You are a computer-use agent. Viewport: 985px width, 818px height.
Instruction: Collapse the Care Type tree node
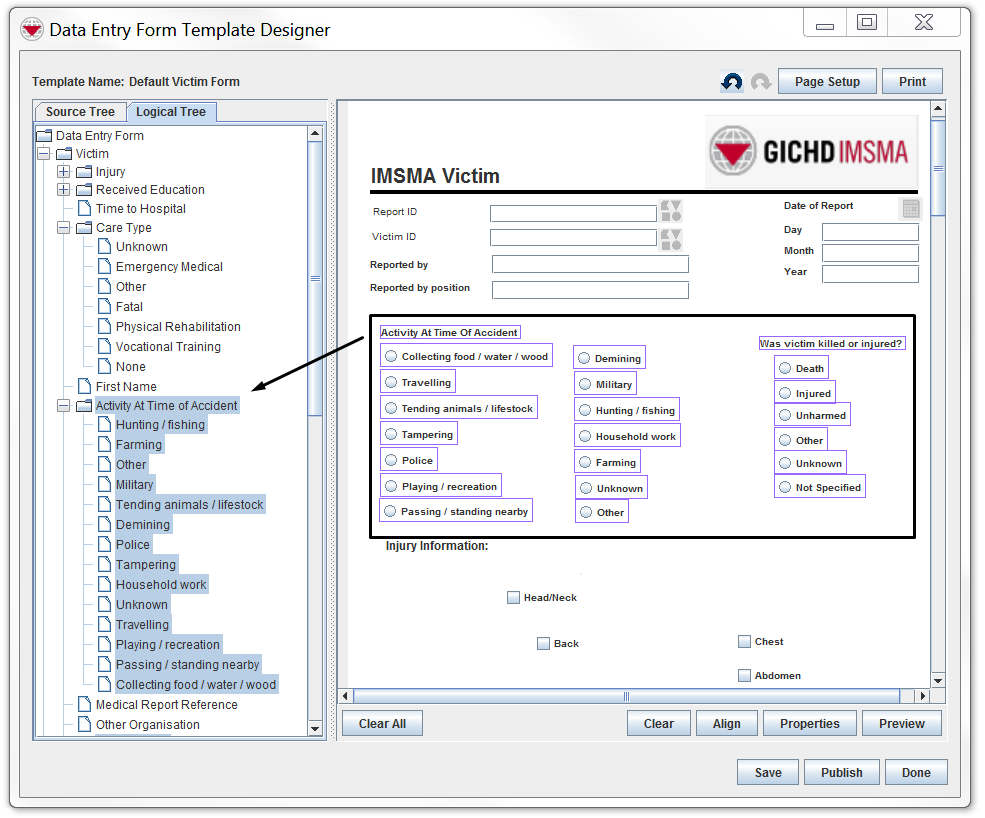[x=64, y=228]
